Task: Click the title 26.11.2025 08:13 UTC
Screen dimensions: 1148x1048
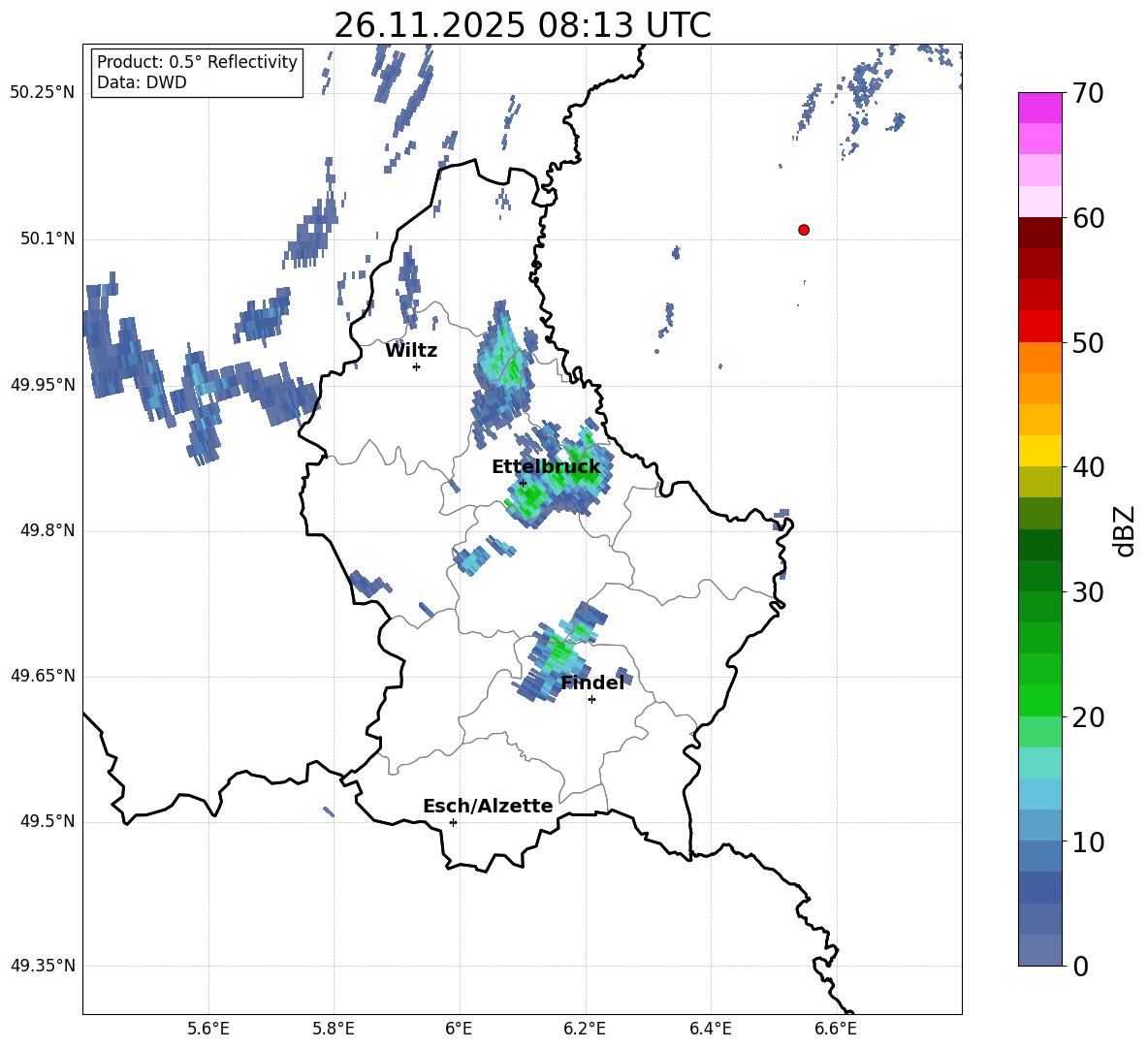Action: (523, 25)
